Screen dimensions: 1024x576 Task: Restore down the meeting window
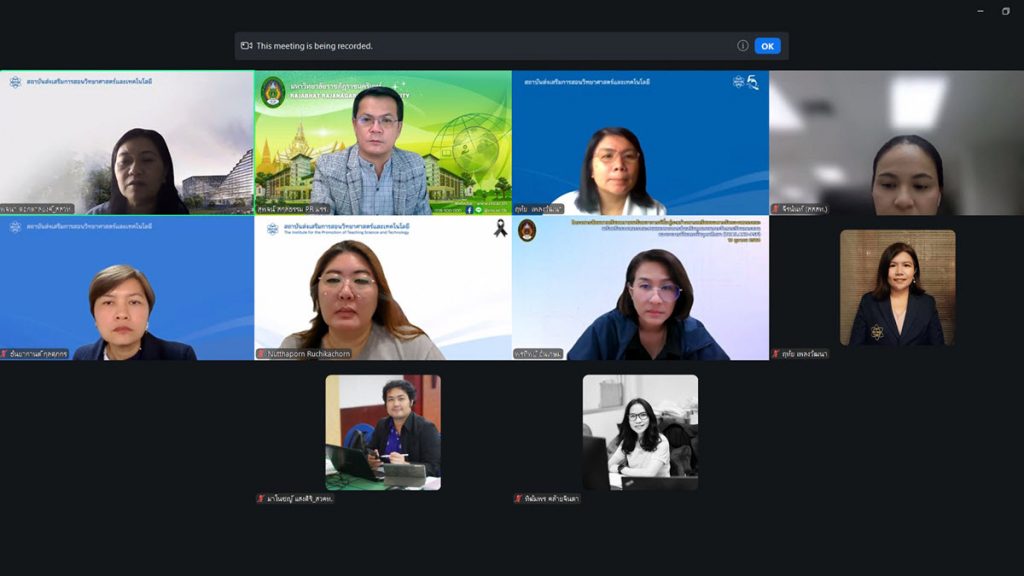1005,11
